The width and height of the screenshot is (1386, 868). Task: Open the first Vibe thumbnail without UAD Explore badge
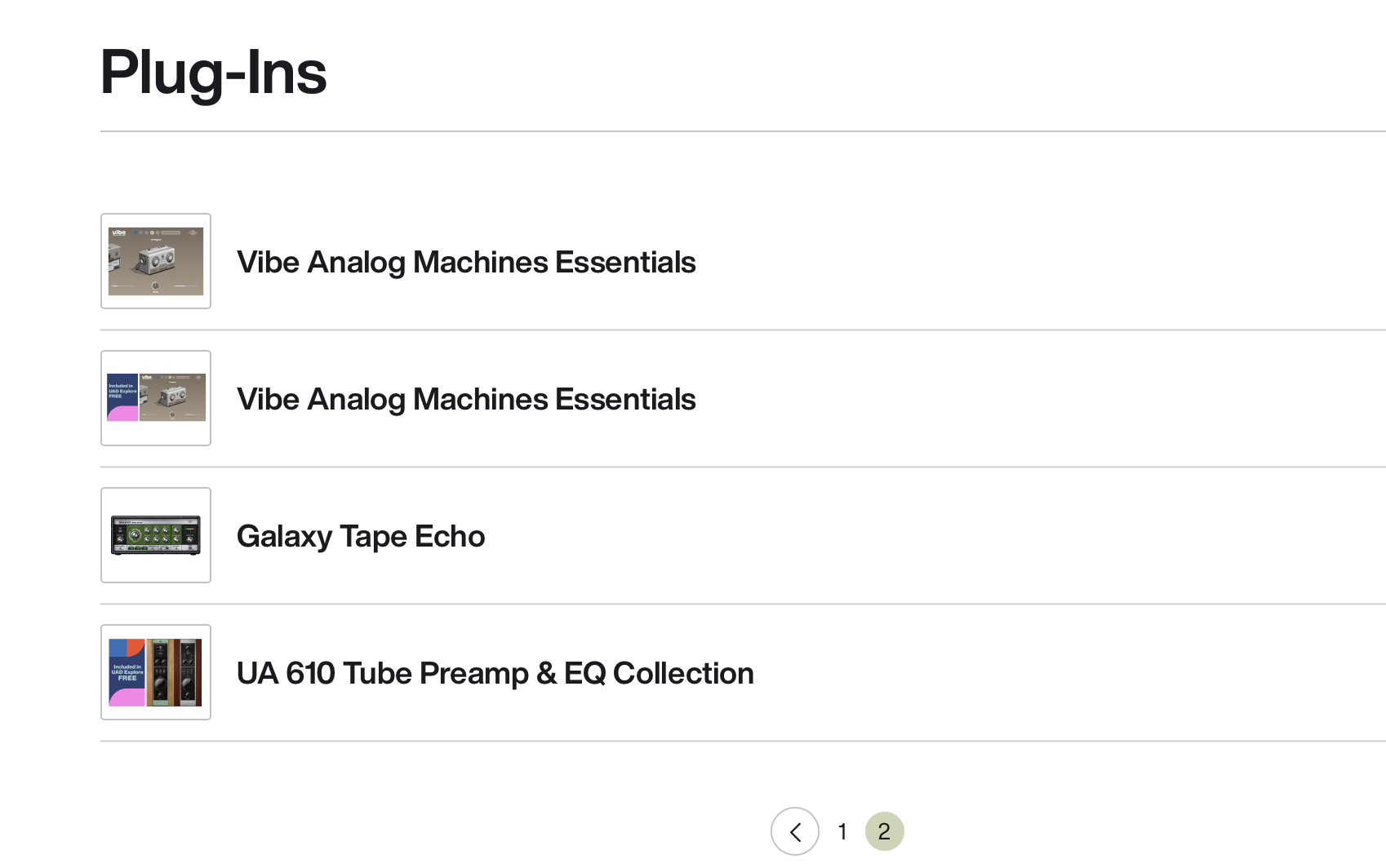(x=156, y=261)
